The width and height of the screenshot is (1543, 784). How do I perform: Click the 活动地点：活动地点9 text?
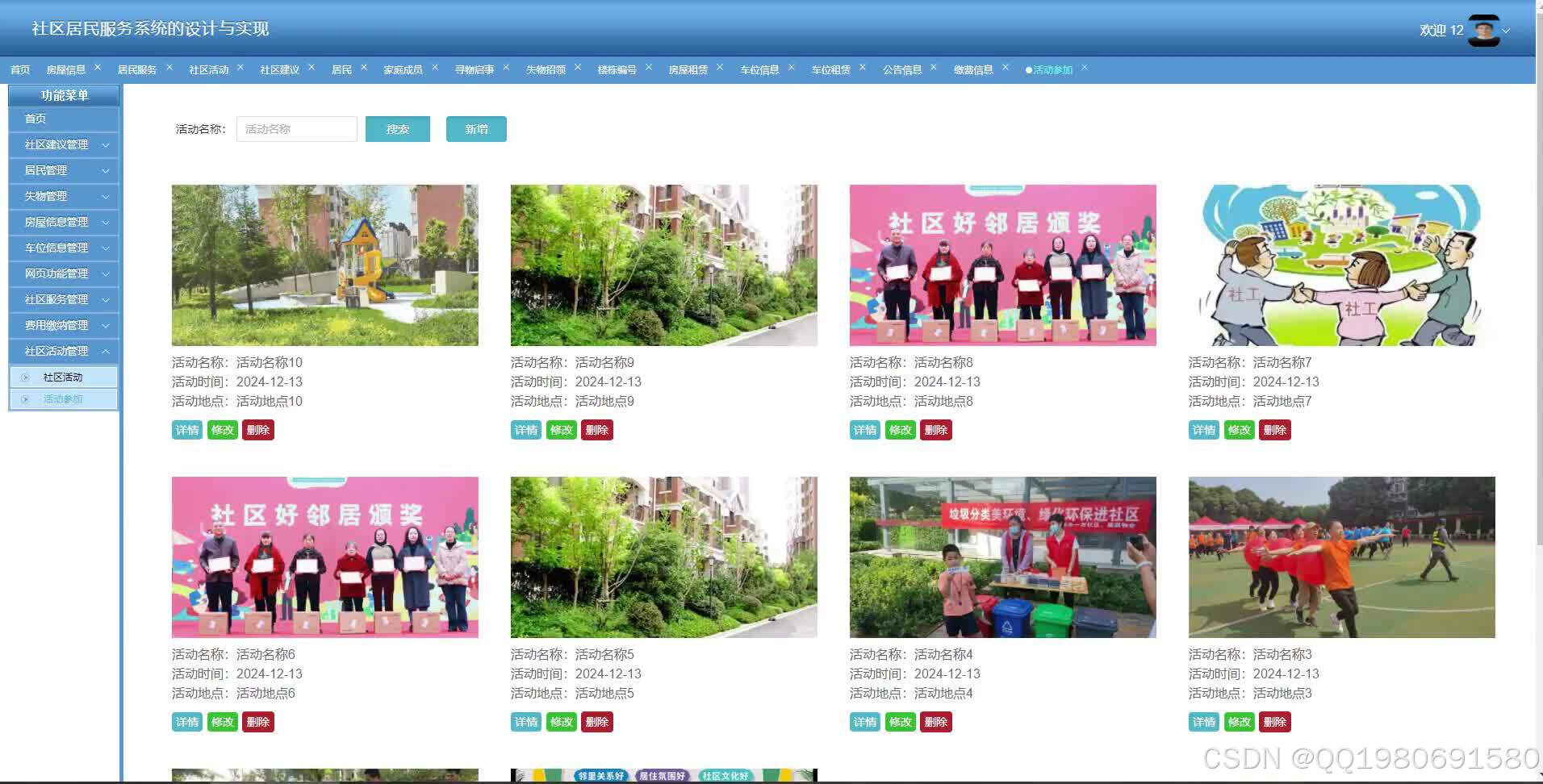572,401
